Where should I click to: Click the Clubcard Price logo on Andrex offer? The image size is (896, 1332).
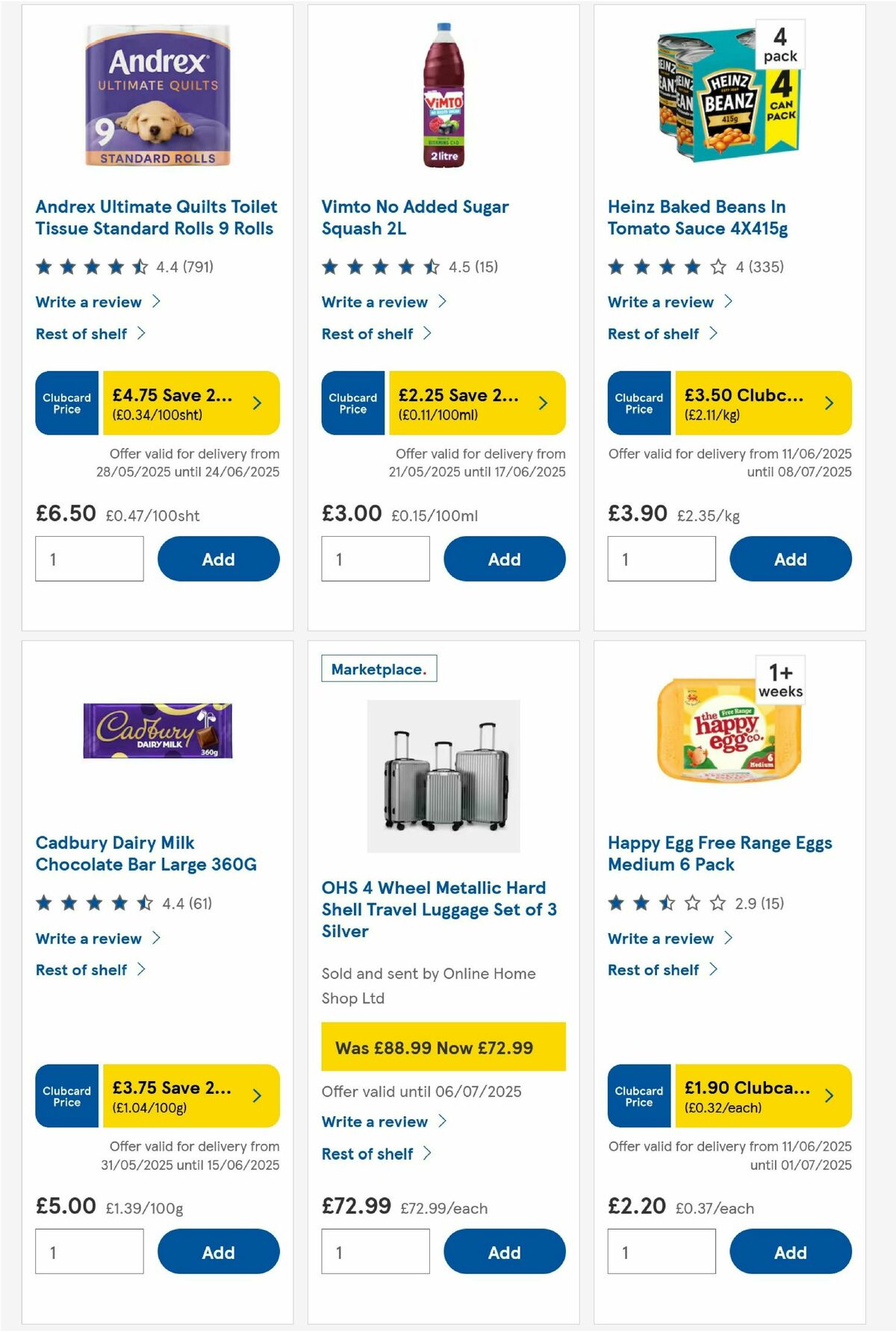(66, 403)
